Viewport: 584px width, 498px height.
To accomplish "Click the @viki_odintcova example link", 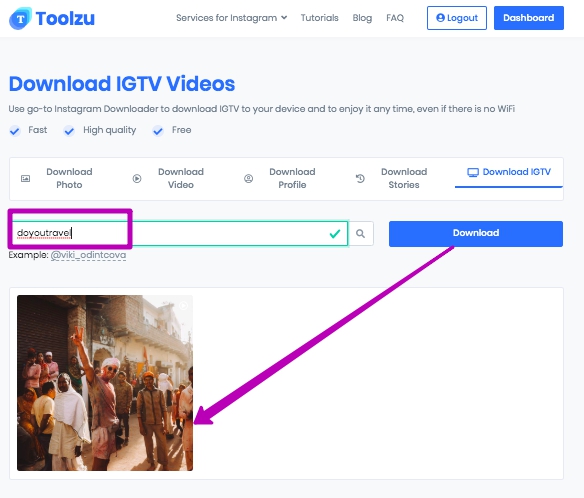I will (88, 255).
